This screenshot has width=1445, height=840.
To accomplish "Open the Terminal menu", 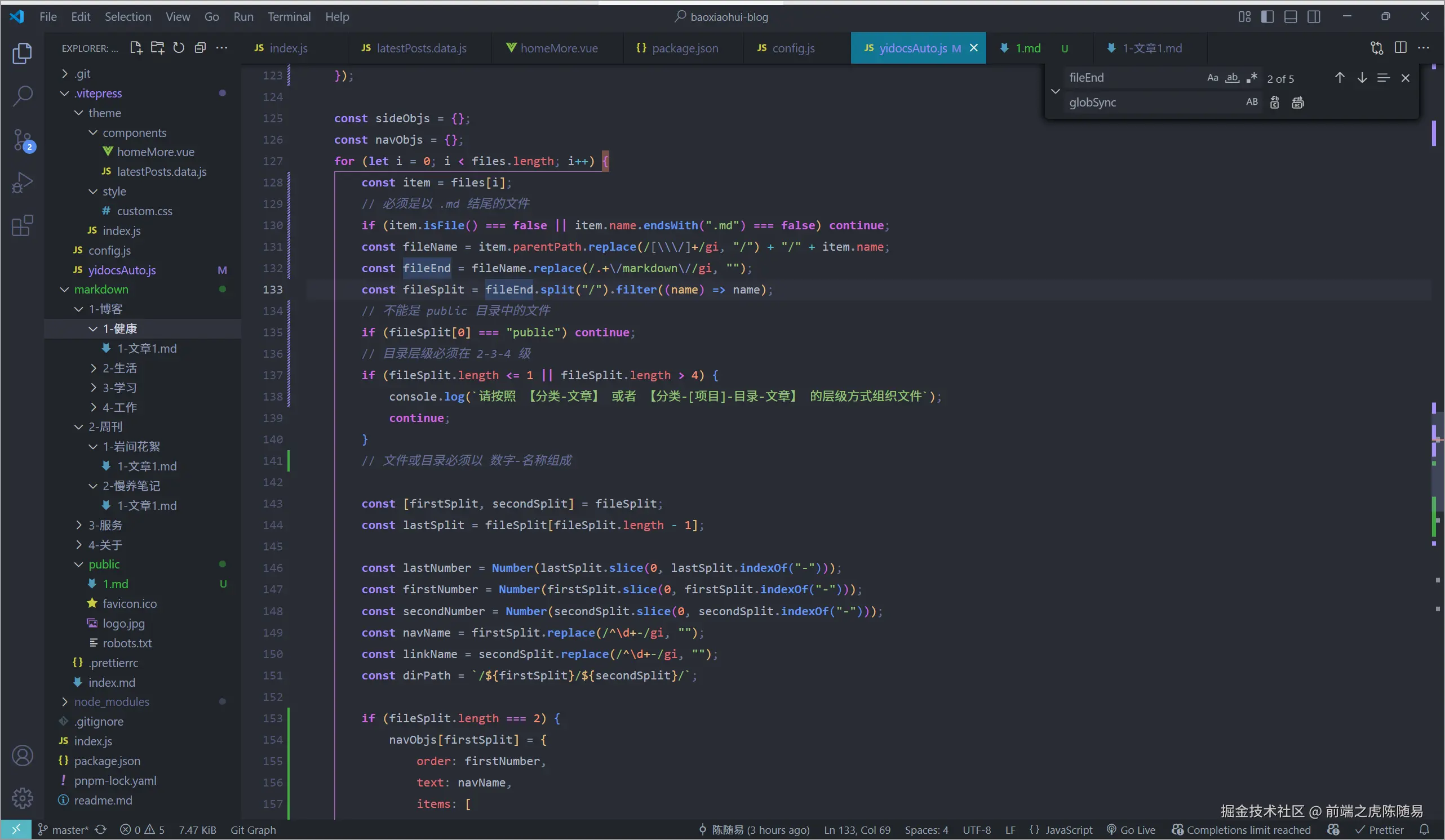I will pos(289,17).
